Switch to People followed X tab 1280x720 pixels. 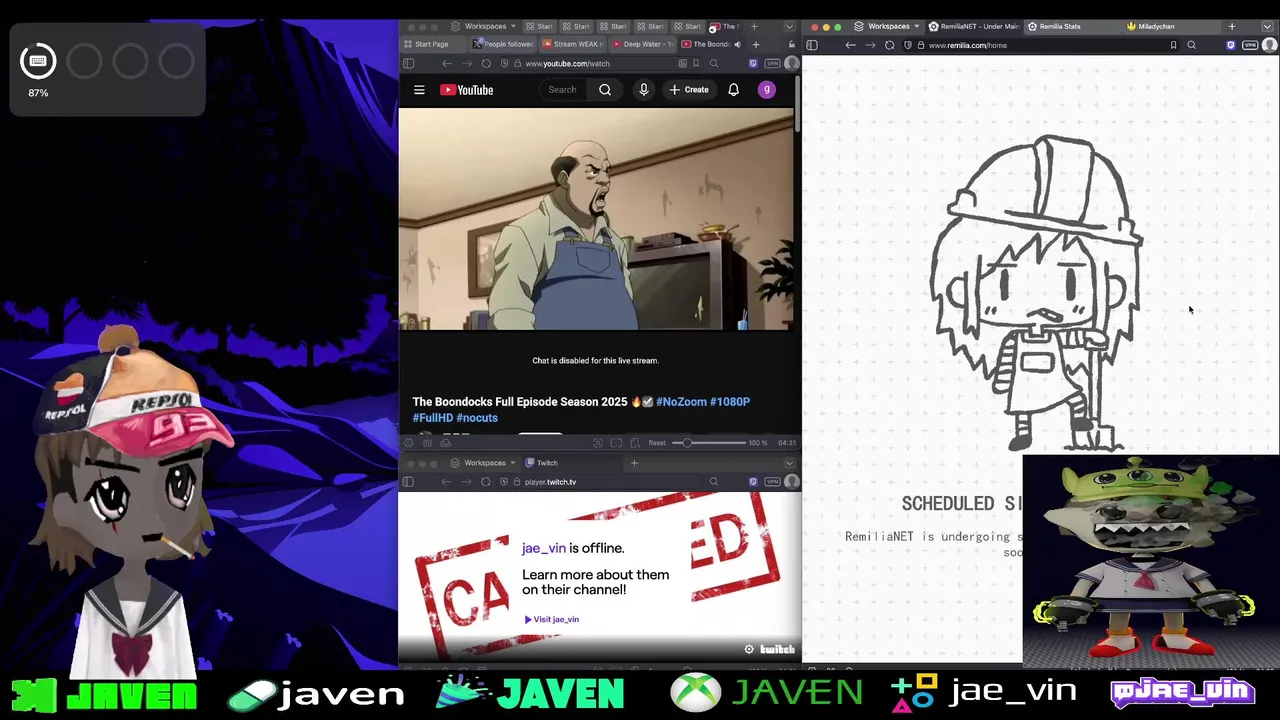point(503,44)
